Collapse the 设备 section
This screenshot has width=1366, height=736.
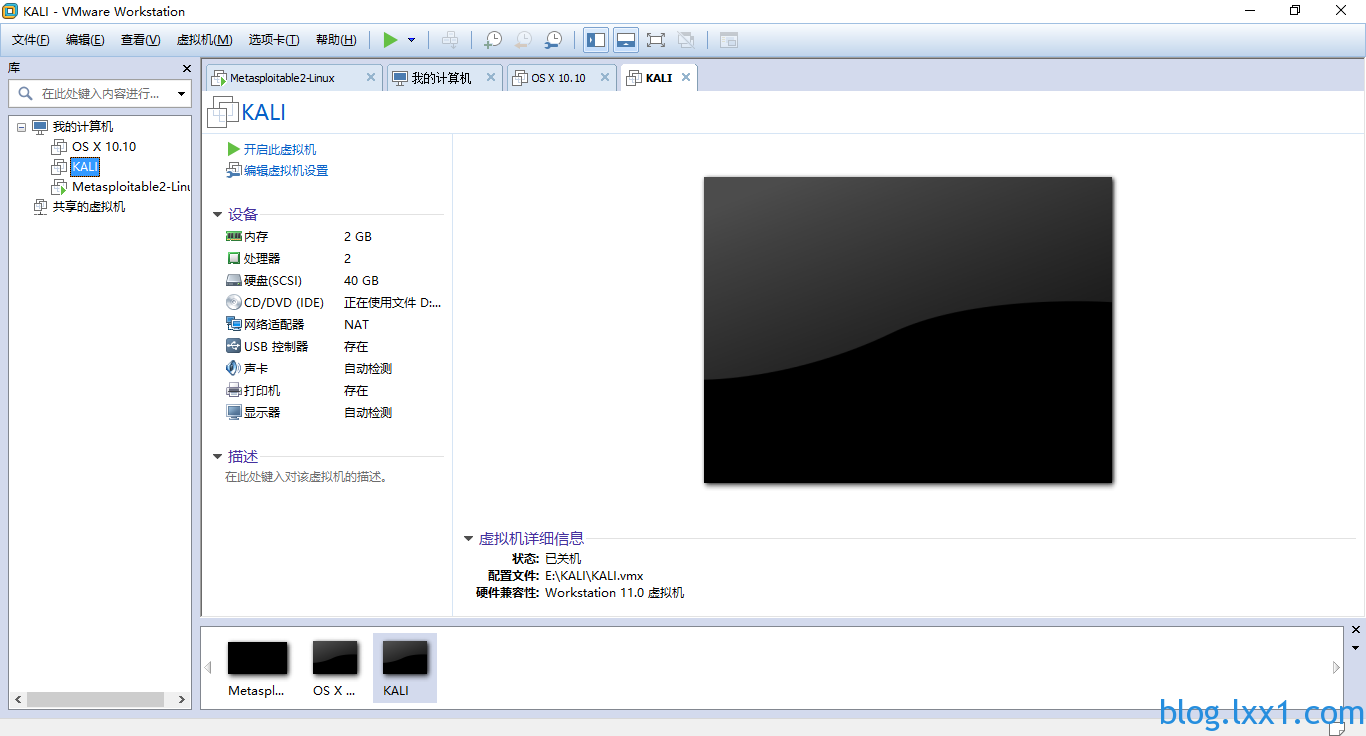point(217,214)
